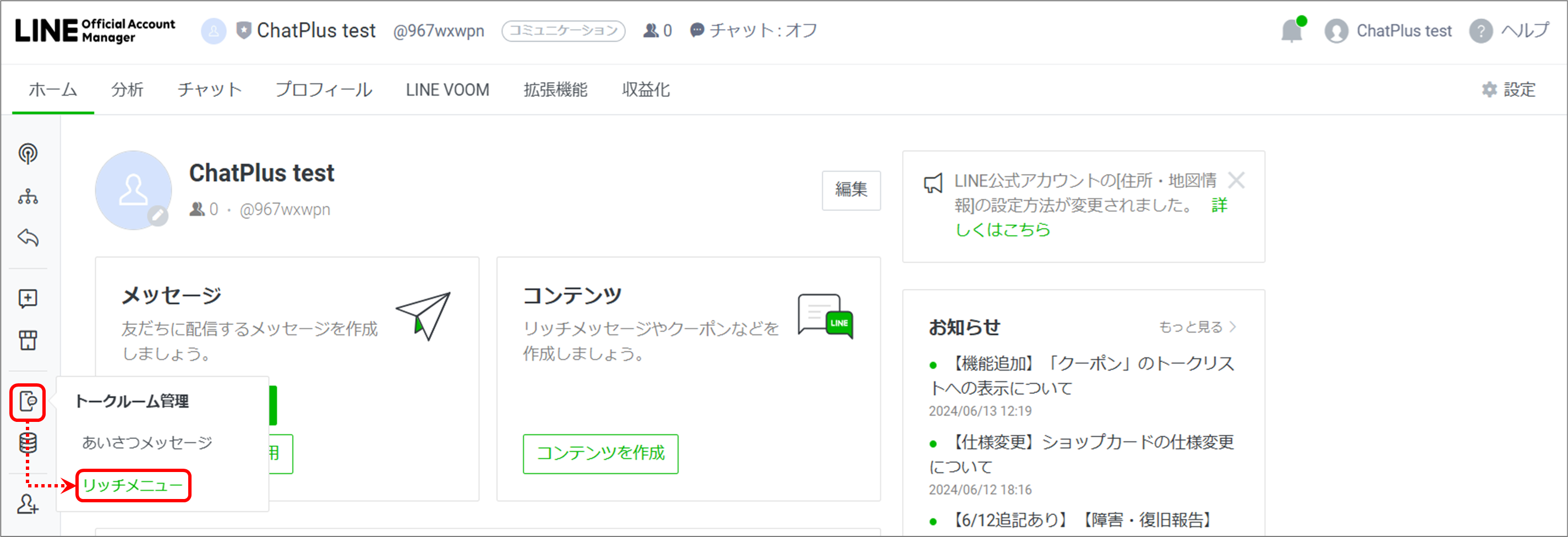Viewport: 1568px width, 537px height.
Task: Click the profile picture edit pencil
Action: pyautogui.click(x=157, y=215)
